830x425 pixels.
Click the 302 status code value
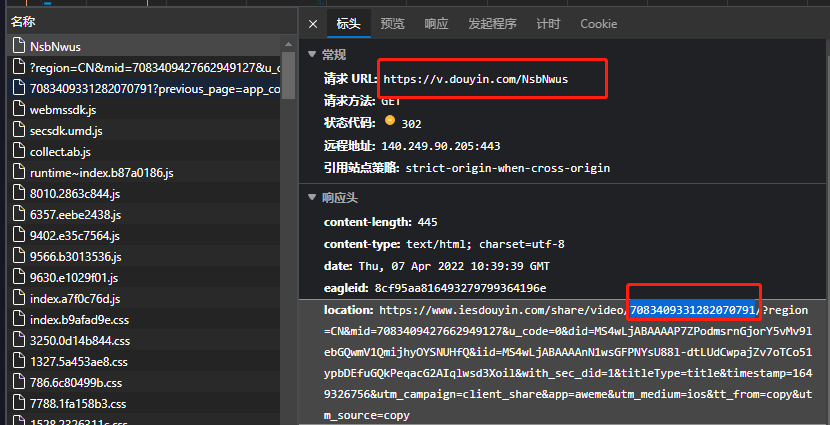click(411, 124)
